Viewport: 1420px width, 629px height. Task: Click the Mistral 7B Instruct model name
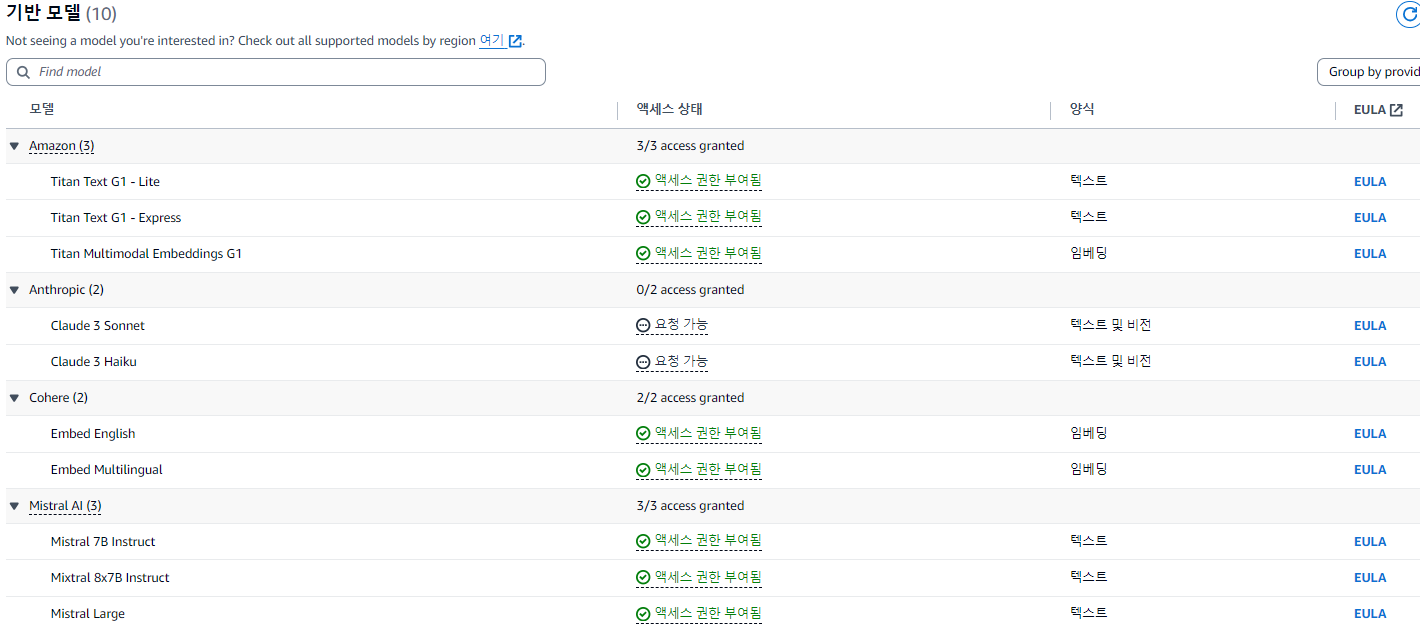click(x=103, y=542)
